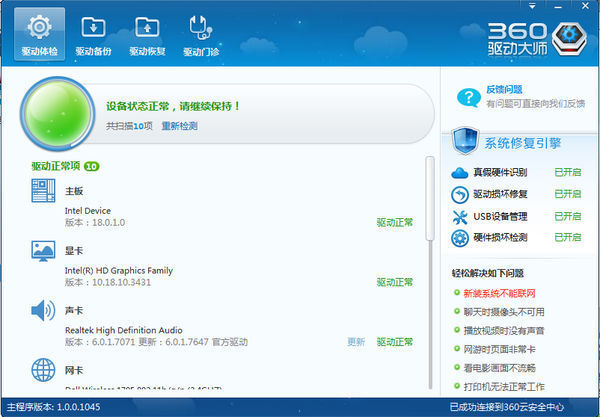This screenshot has height=417, width=600.
Task: Click the 驱动正常项 count badge 10
Action: (91, 166)
